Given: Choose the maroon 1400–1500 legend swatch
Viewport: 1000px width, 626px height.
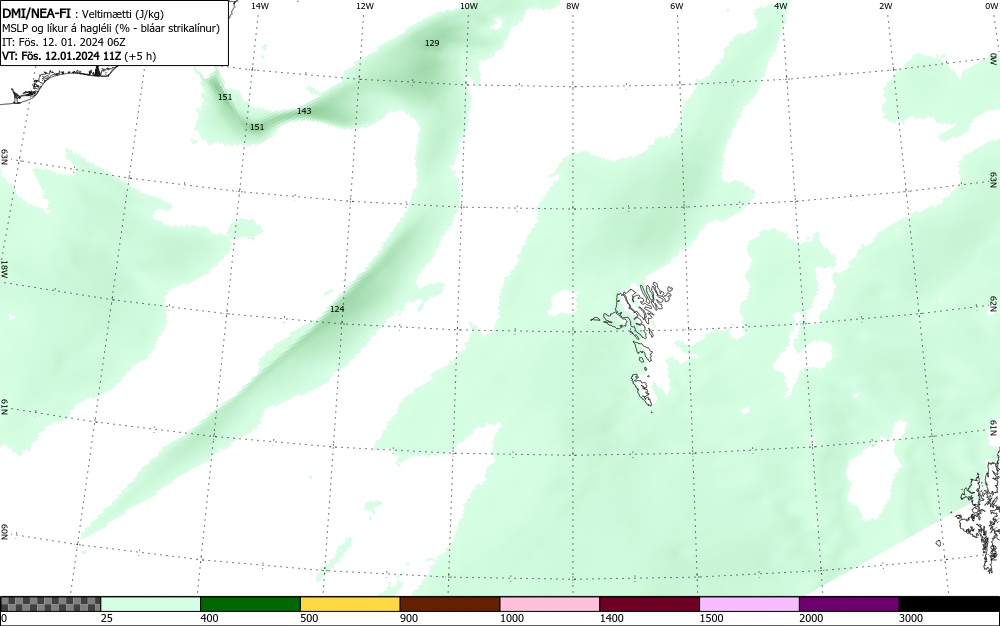Looking at the screenshot, I should click(649, 604).
